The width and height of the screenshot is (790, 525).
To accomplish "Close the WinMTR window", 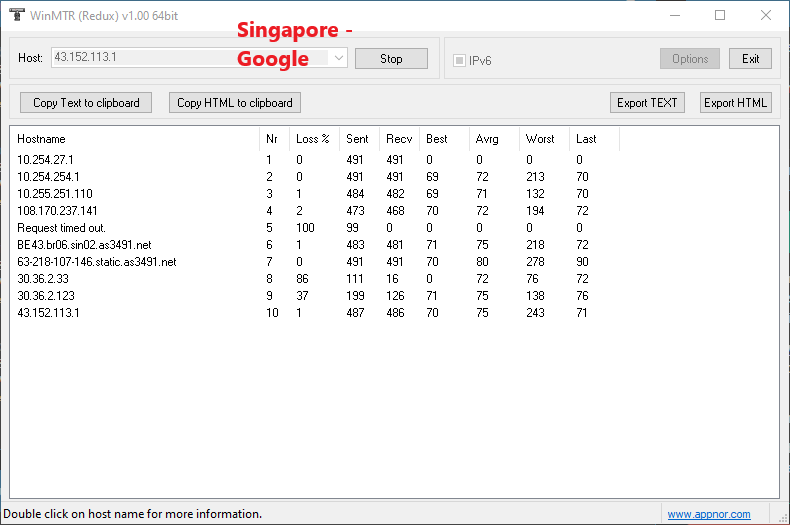I will (766, 16).
